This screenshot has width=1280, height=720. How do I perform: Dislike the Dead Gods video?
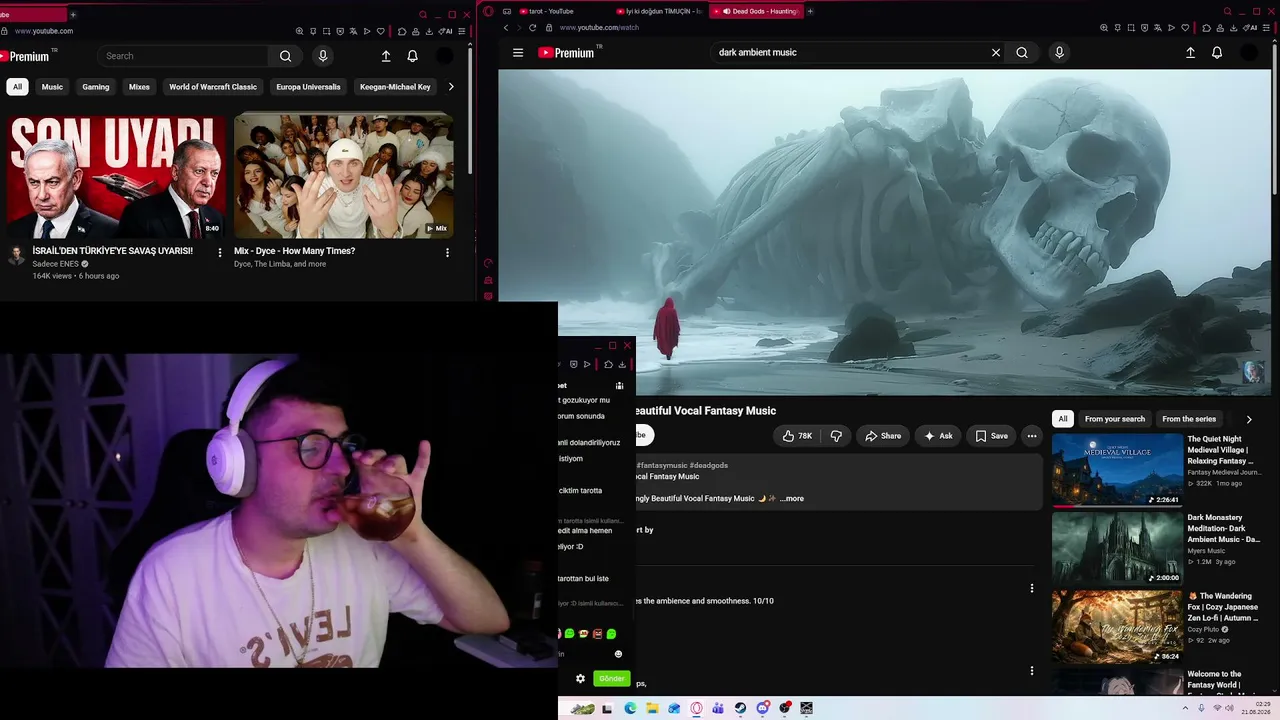coord(836,436)
